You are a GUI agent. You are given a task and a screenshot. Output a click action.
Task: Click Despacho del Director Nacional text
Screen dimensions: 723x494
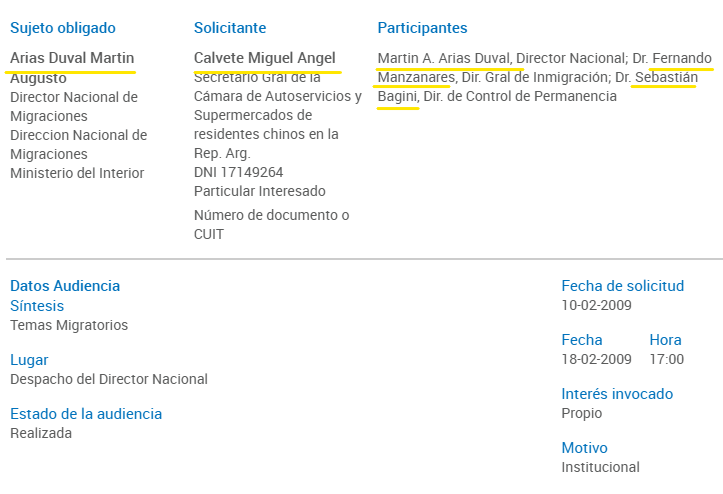click(x=109, y=379)
